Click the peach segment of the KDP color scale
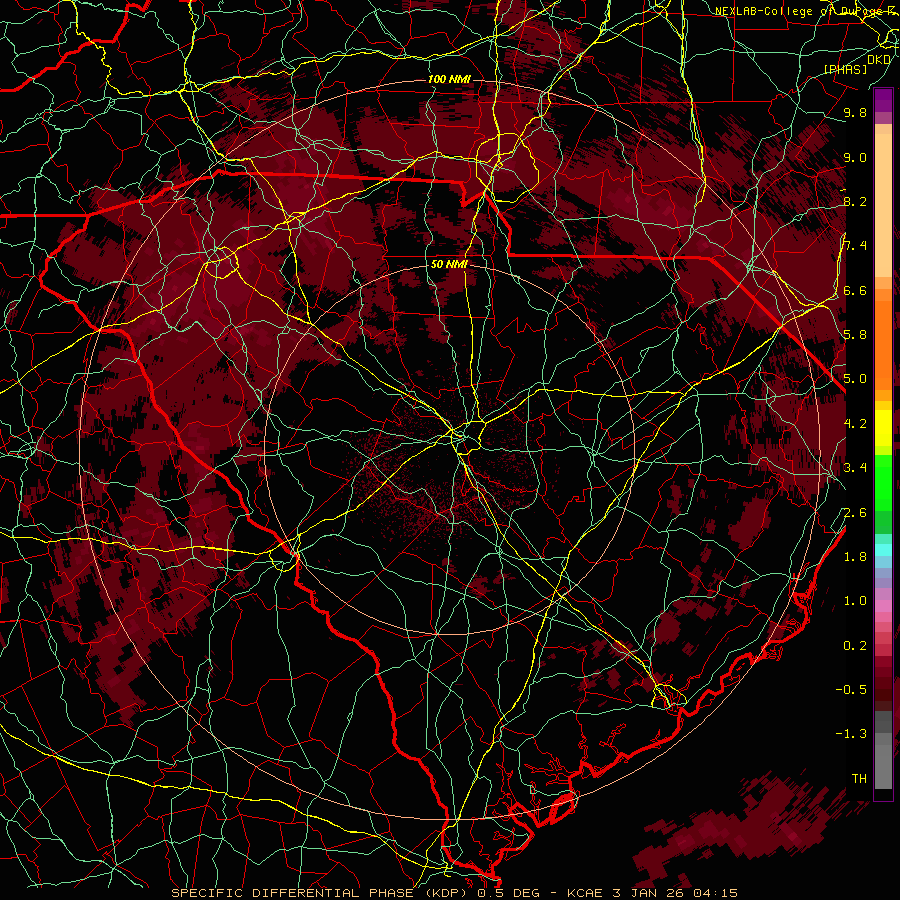The width and height of the screenshot is (900, 900). [x=883, y=205]
